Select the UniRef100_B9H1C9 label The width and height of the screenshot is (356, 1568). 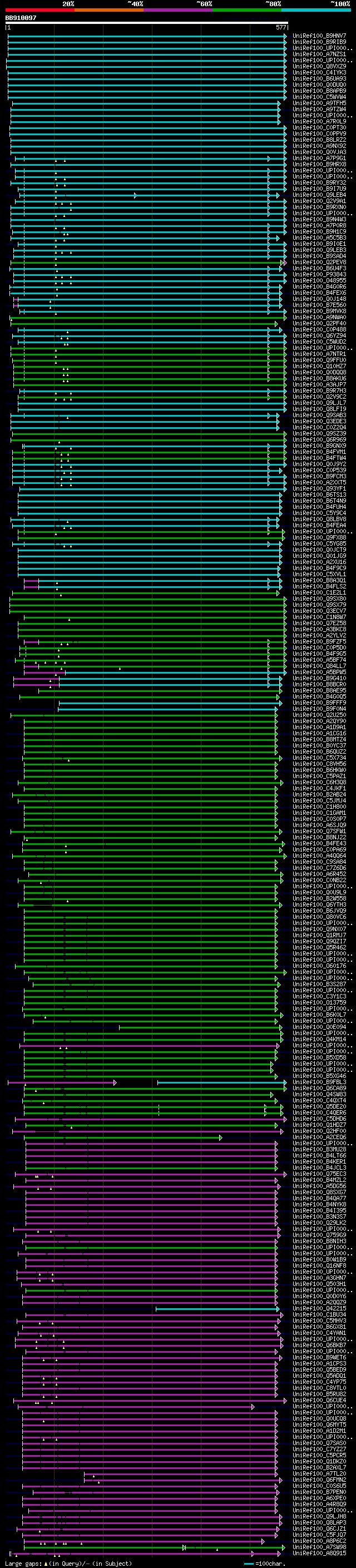319,231
